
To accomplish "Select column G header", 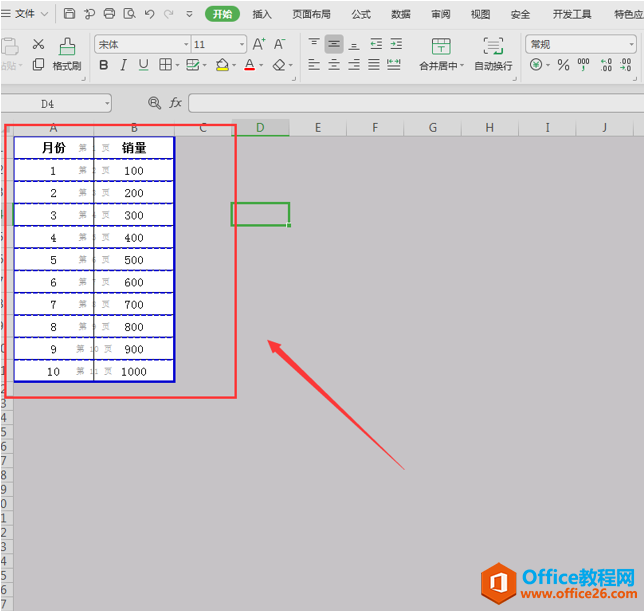I will (x=432, y=128).
